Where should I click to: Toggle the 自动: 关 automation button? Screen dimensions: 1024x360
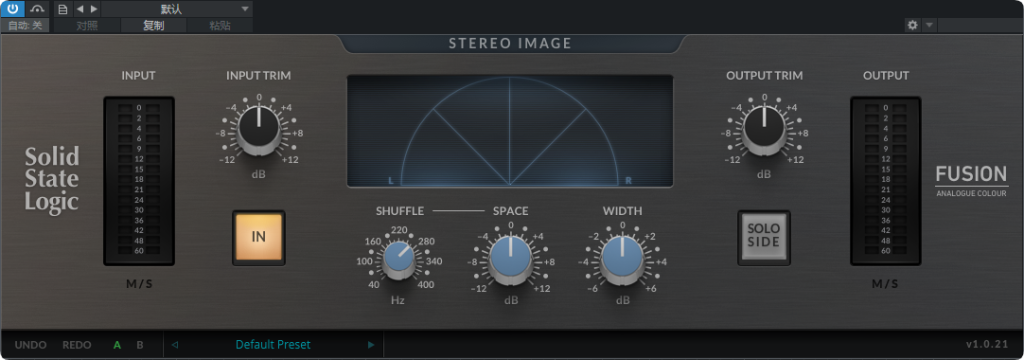click(x=25, y=25)
